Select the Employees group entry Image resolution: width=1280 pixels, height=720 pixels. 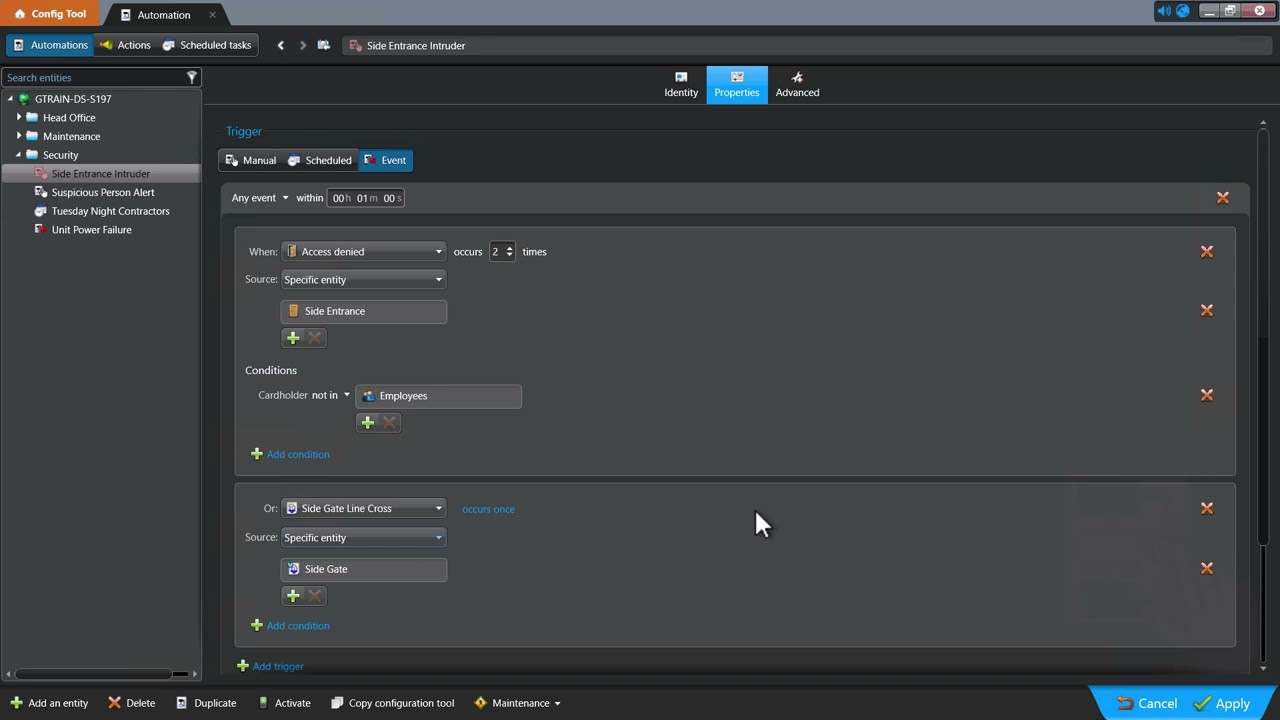[x=438, y=396]
